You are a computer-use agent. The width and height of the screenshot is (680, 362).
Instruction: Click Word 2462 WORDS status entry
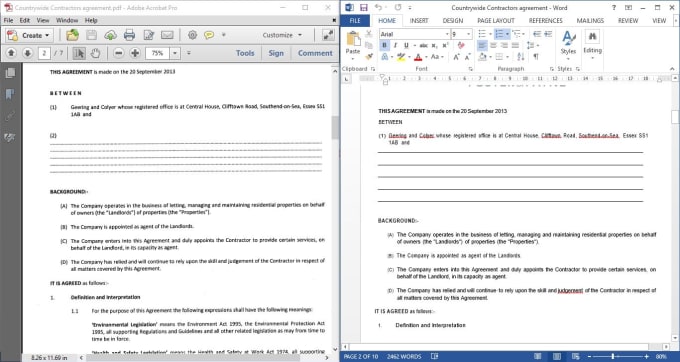(x=404, y=356)
